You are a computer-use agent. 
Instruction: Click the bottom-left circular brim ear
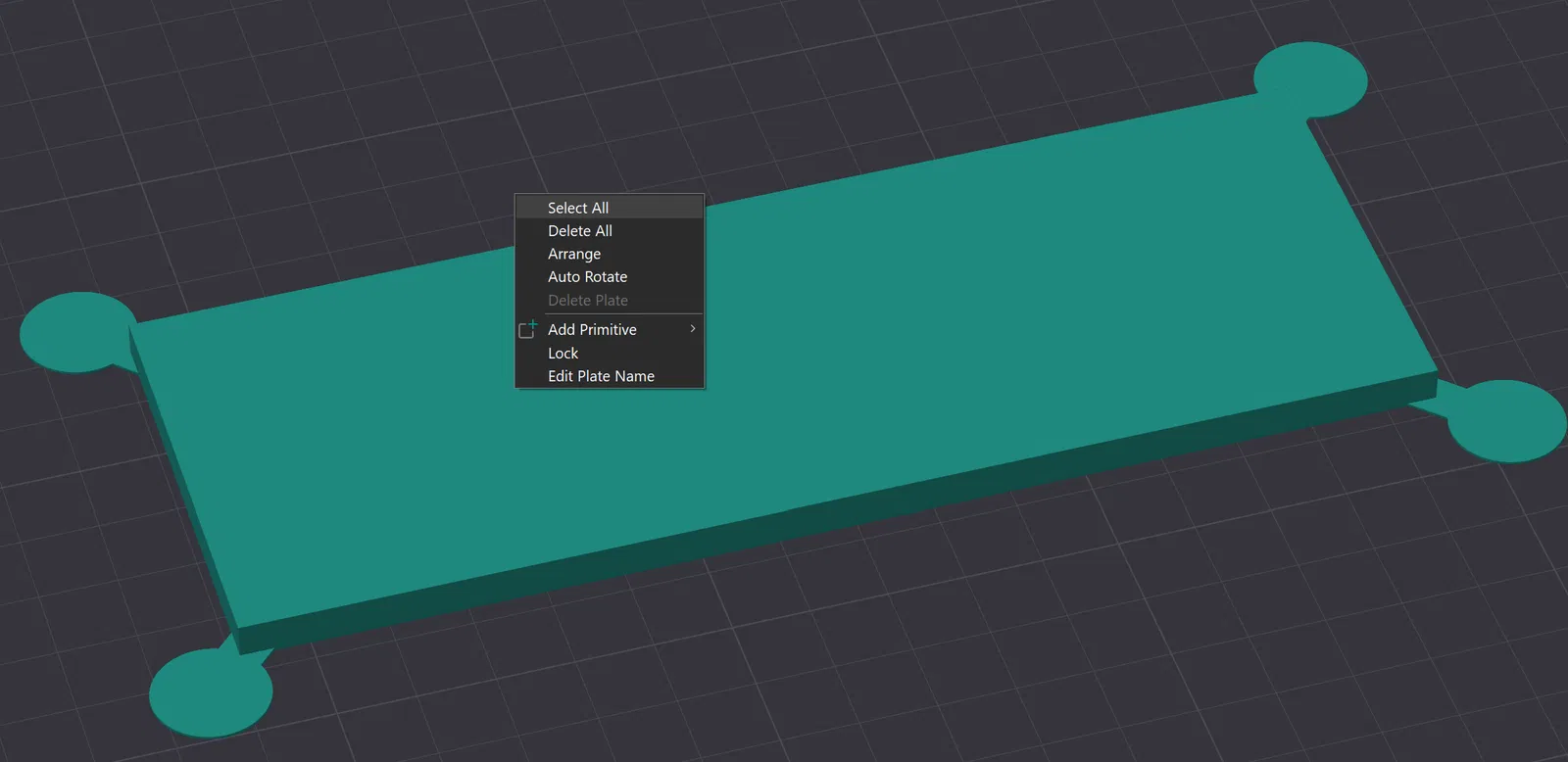[x=210, y=693]
